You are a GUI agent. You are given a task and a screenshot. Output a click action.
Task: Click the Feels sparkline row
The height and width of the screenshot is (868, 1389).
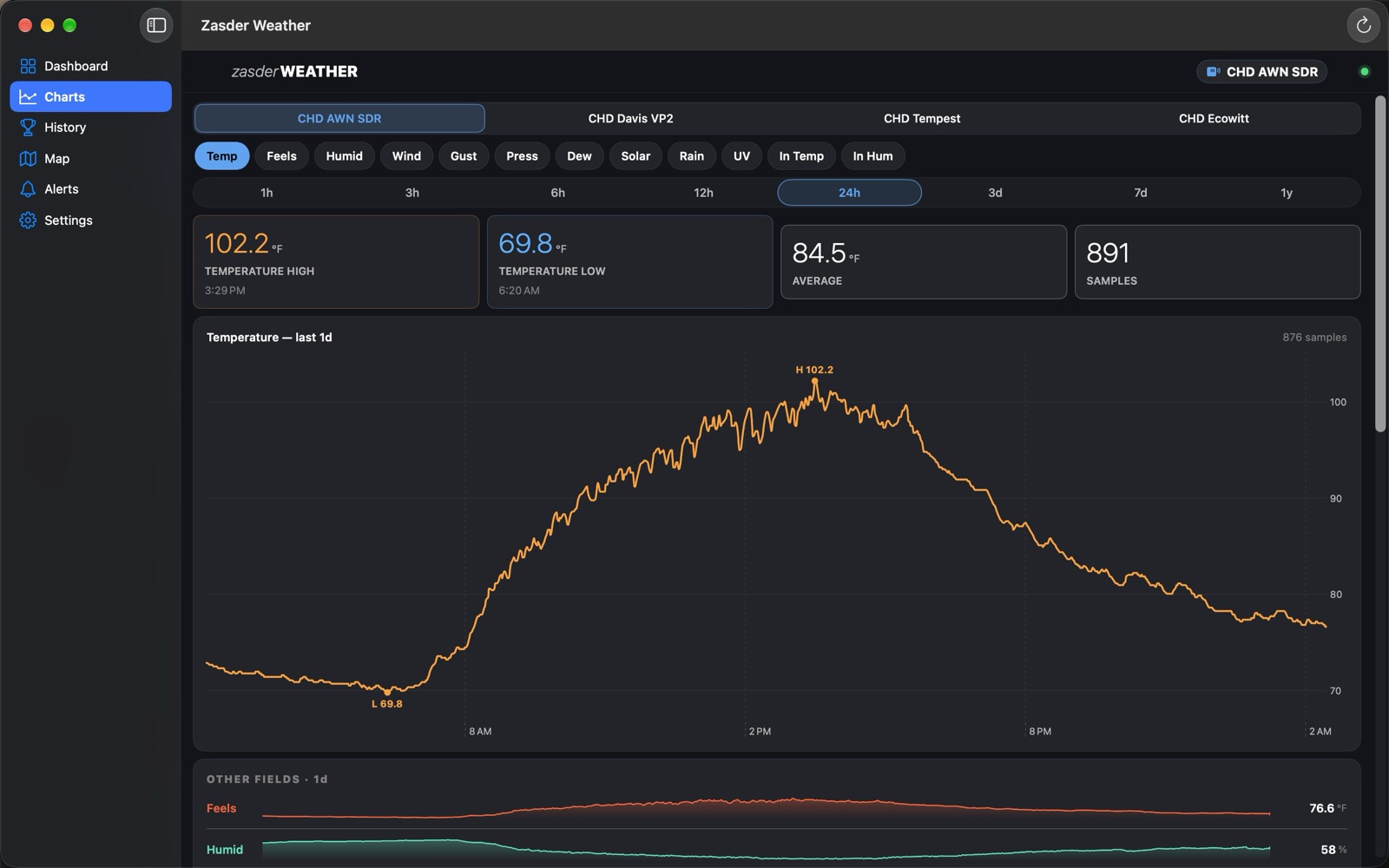point(776,808)
